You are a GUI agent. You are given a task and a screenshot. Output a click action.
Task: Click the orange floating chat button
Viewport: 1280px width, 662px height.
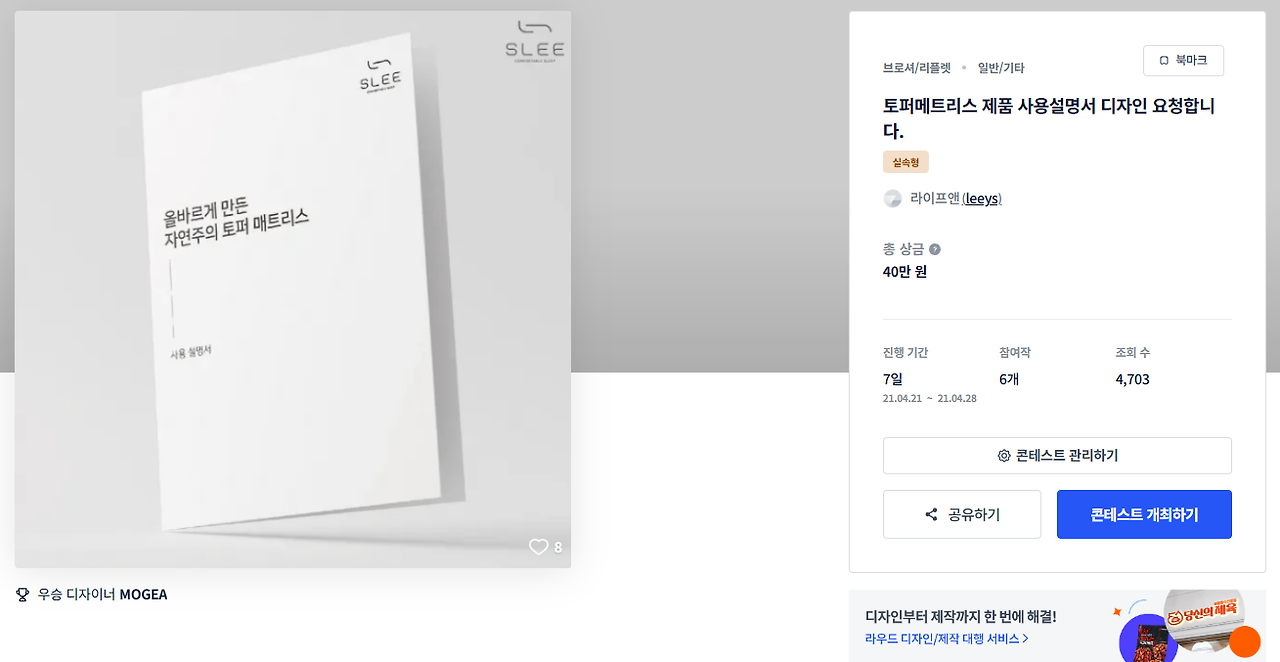point(1245,641)
